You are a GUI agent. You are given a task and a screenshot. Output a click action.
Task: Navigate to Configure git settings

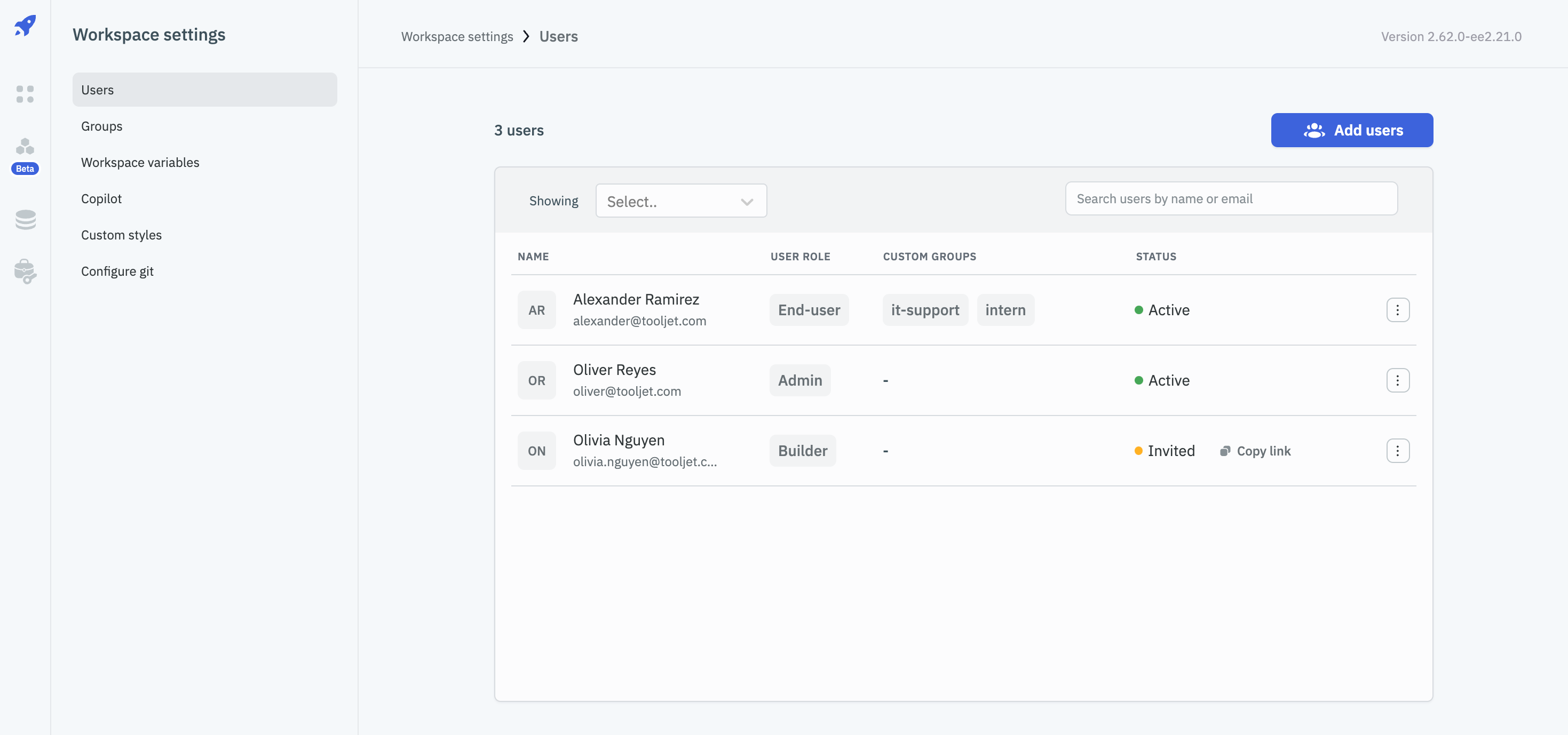point(117,270)
